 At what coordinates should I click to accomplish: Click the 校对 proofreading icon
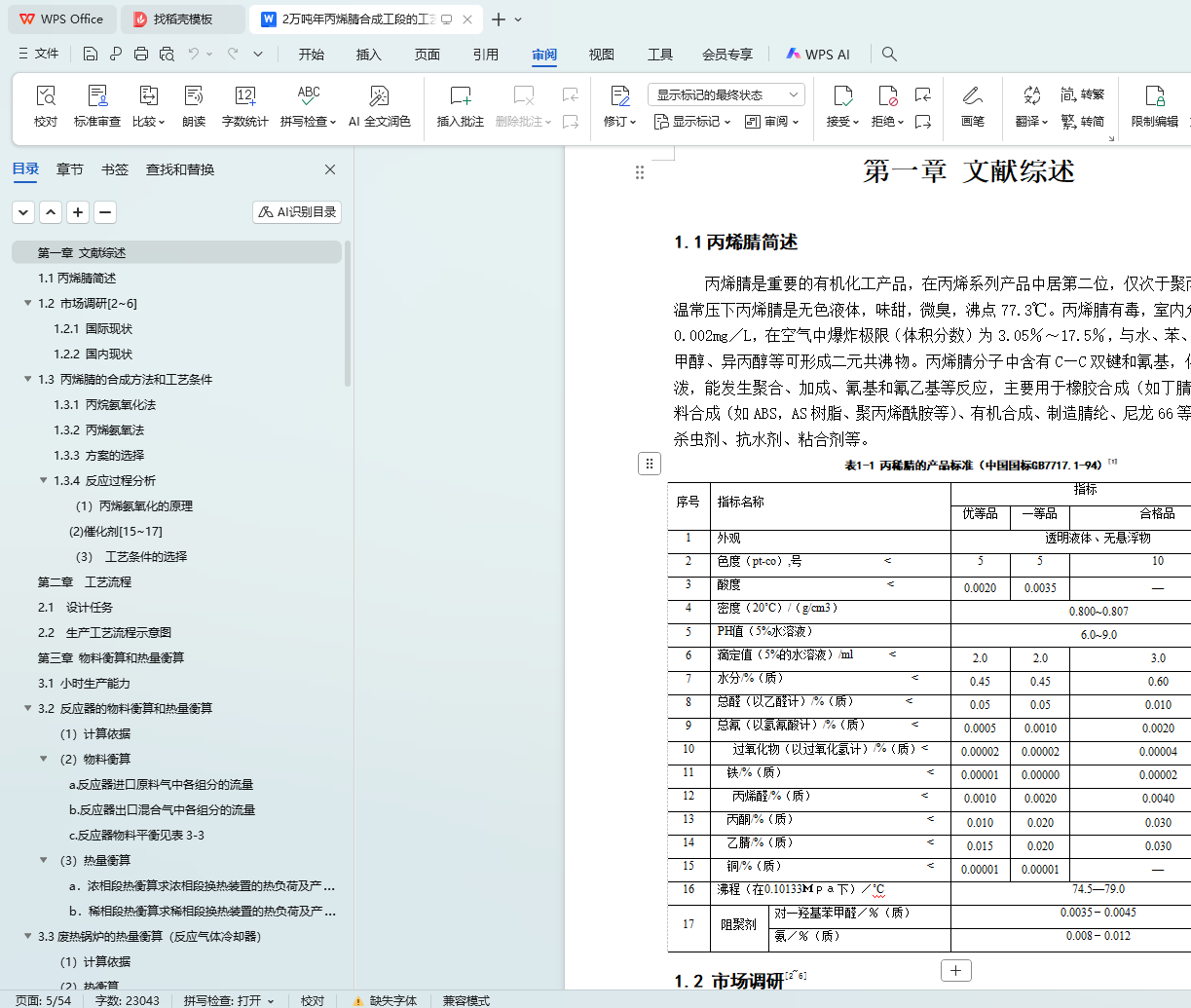pos(46,106)
